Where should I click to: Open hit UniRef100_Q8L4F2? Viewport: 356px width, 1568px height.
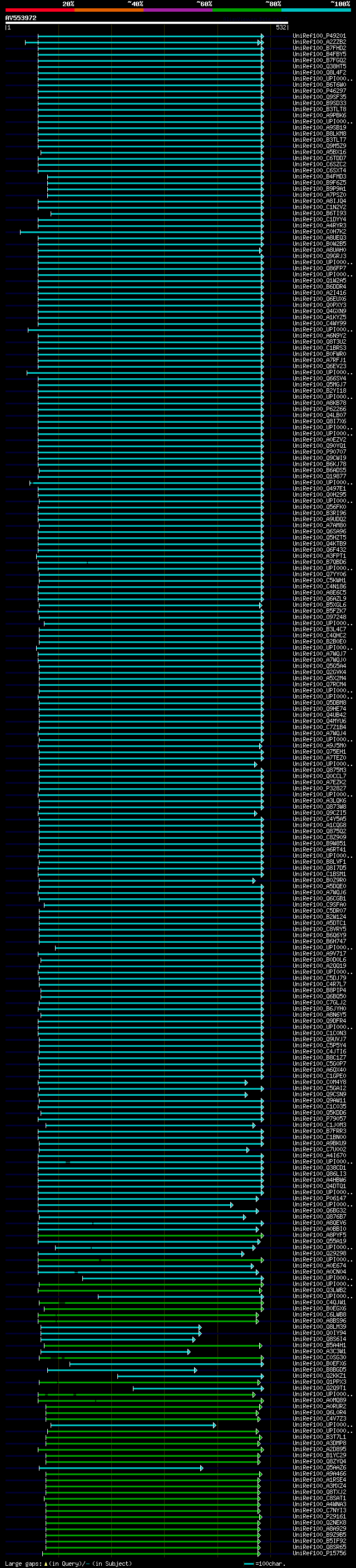[x=319, y=72]
